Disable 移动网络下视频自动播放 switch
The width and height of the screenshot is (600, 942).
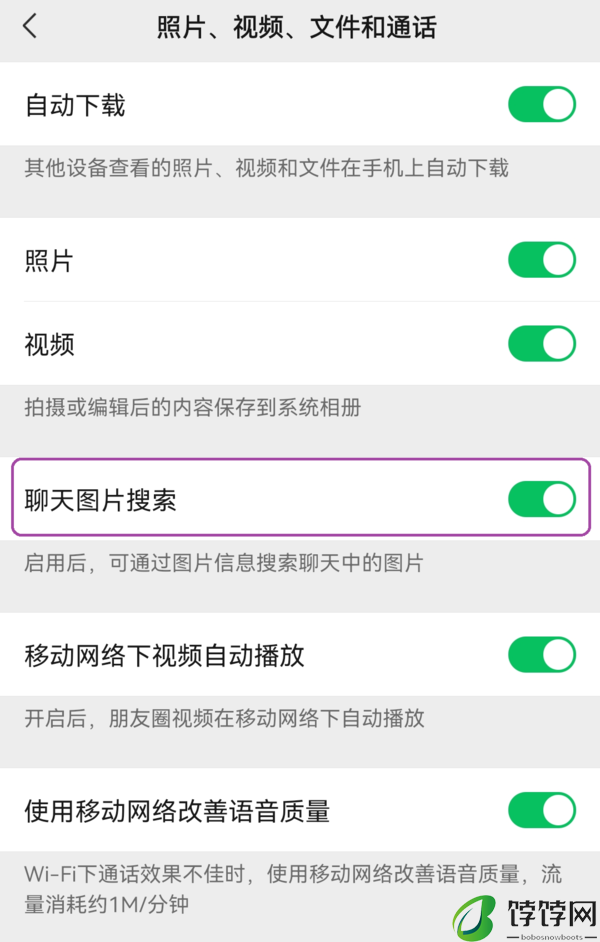(x=542, y=655)
